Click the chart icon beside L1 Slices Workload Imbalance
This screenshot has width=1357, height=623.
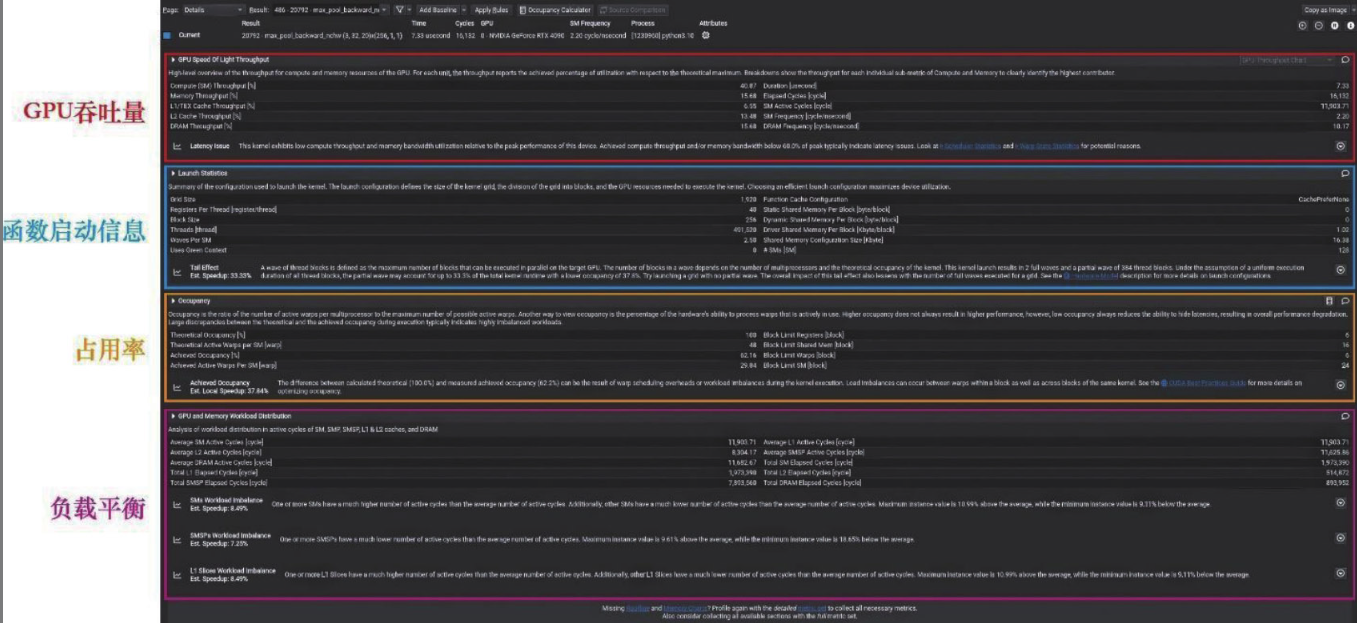tap(177, 574)
